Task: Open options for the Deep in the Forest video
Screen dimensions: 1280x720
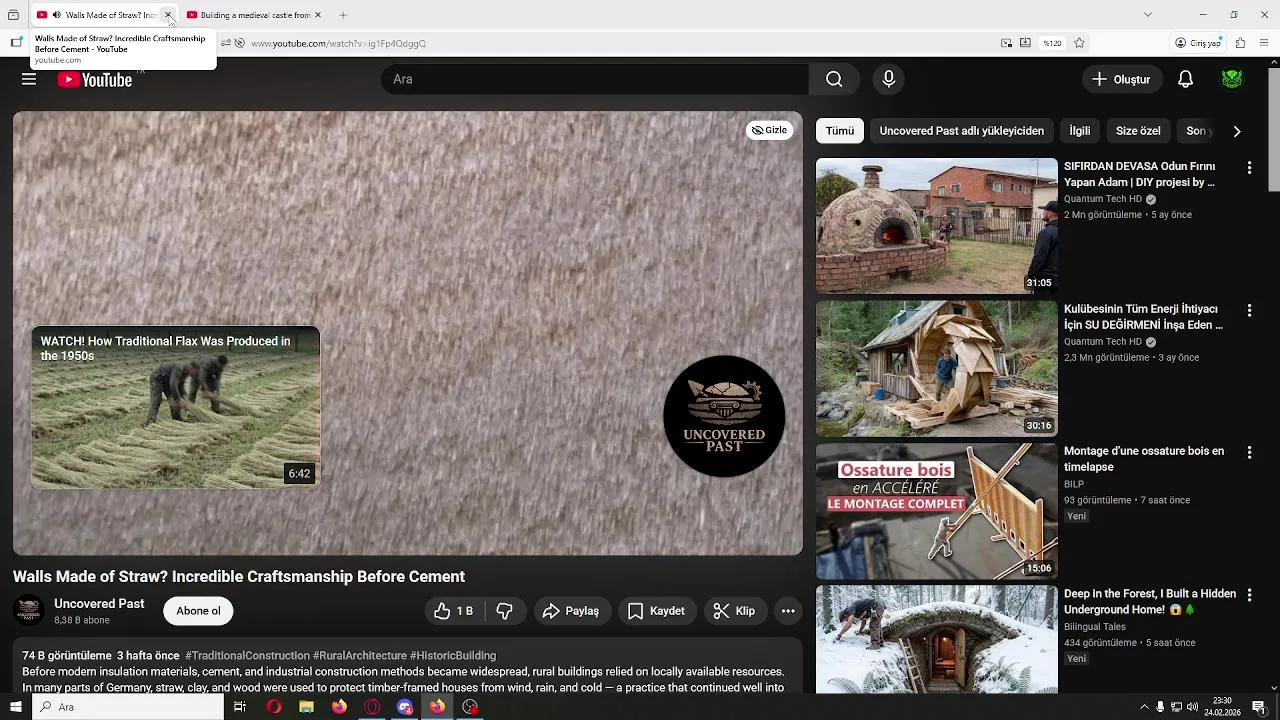Action: coord(1249,595)
